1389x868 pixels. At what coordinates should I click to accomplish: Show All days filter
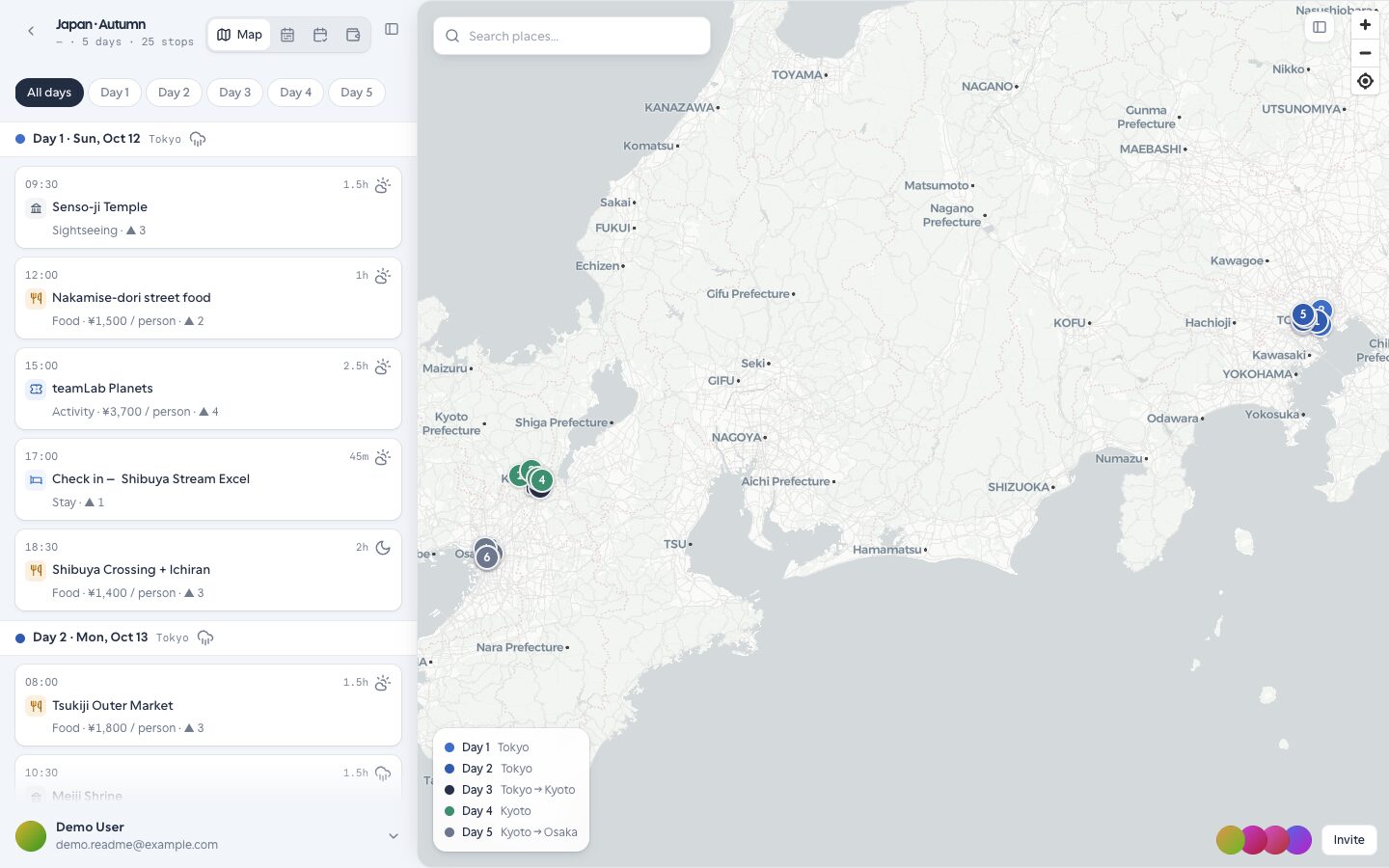pyautogui.click(x=49, y=93)
